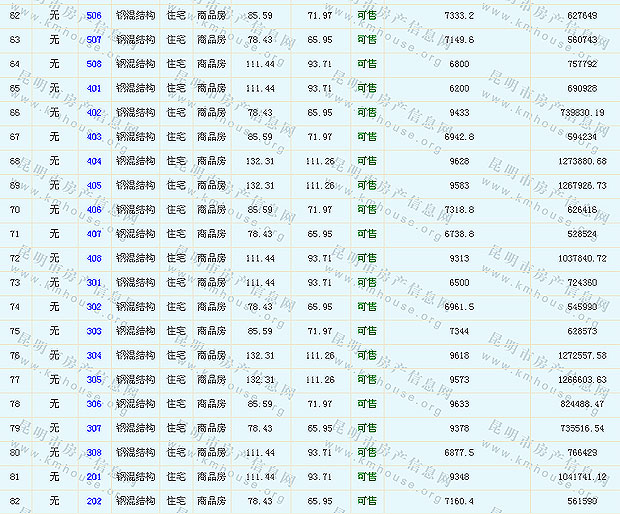Open the 508 room link
The height and width of the screenshot is (514, 620).
94,64
